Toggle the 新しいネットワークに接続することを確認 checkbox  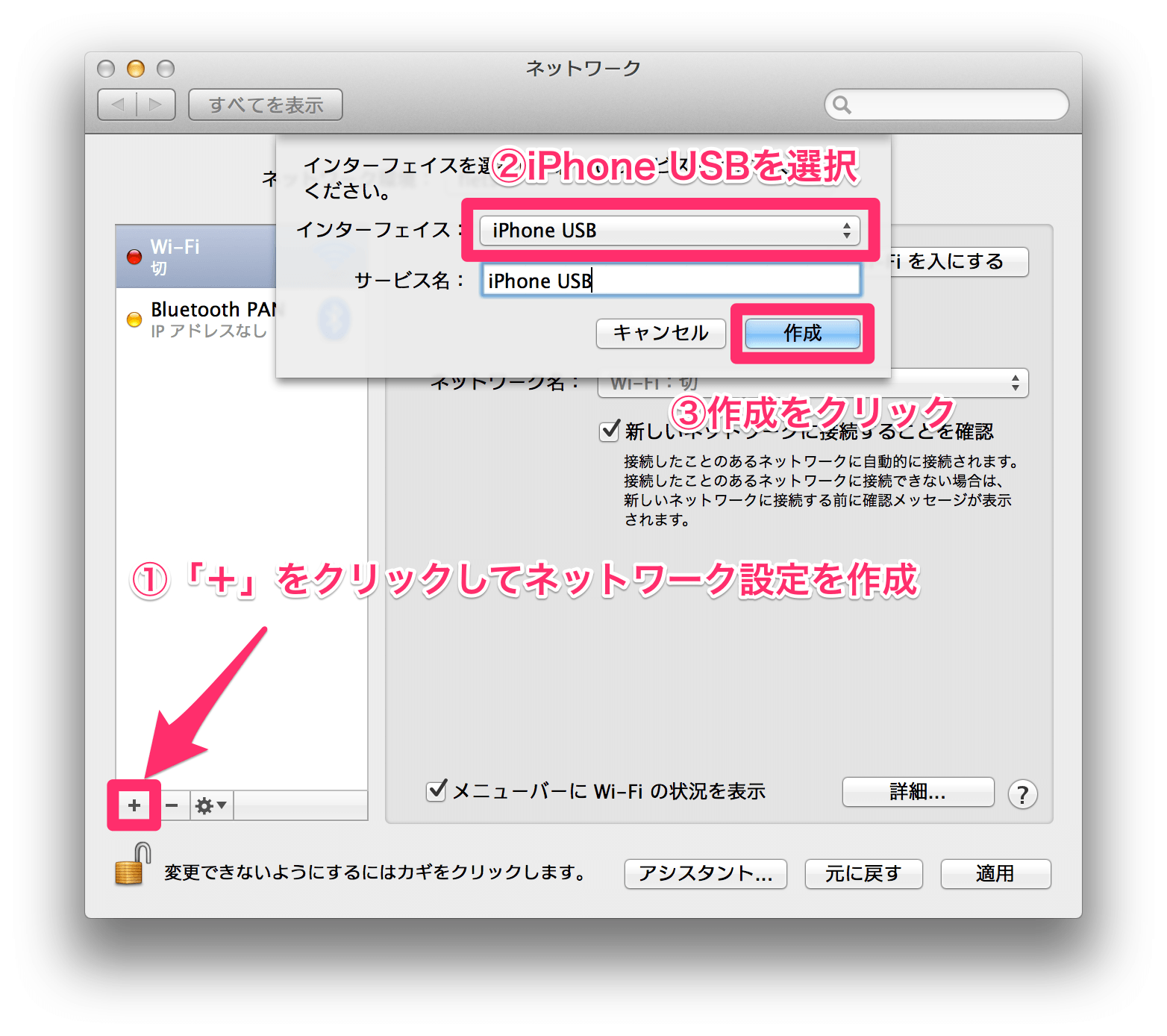tap(610, 431)
